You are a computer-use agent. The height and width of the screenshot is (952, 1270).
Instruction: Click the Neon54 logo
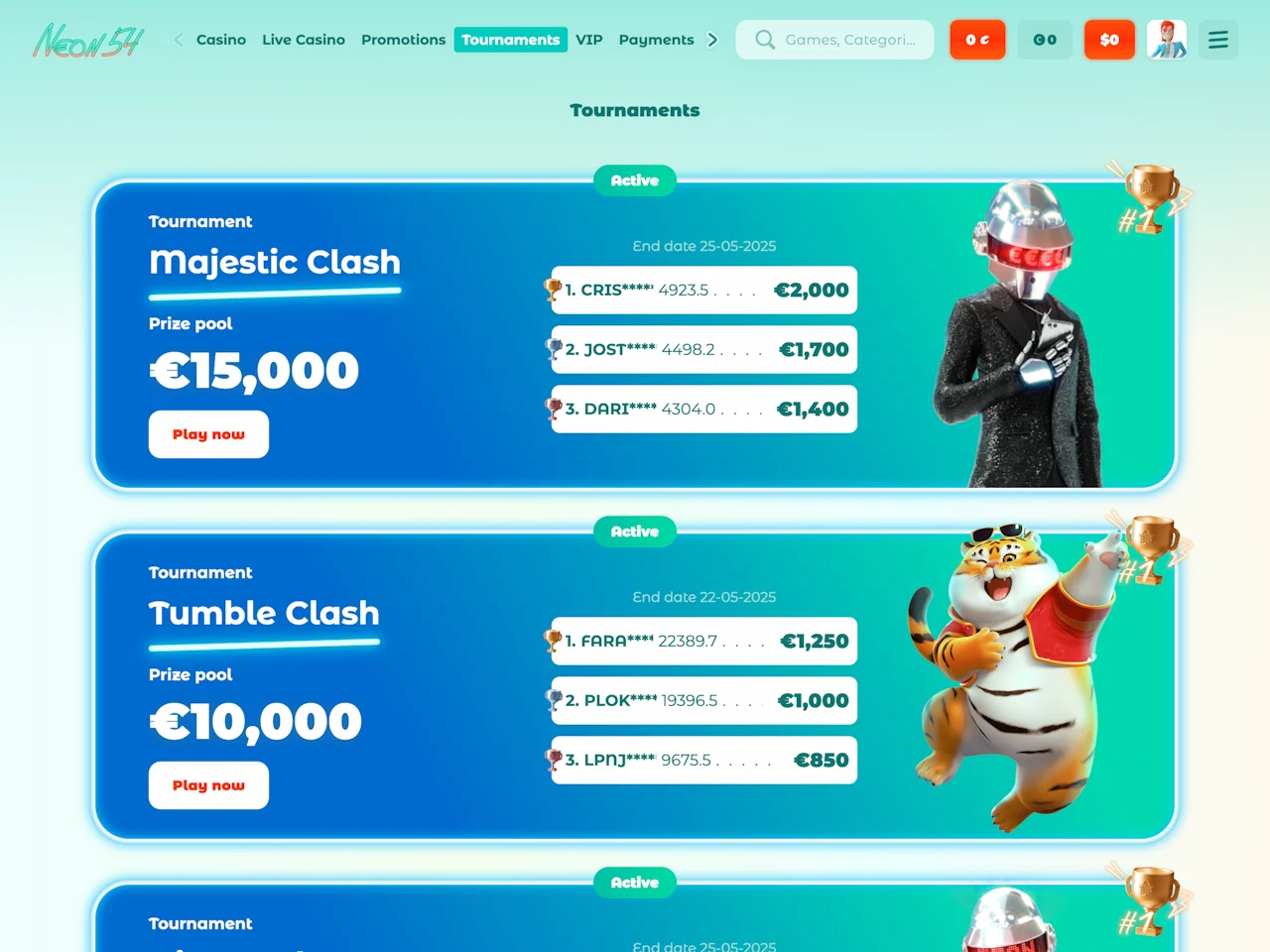click(x=88, y=41)
